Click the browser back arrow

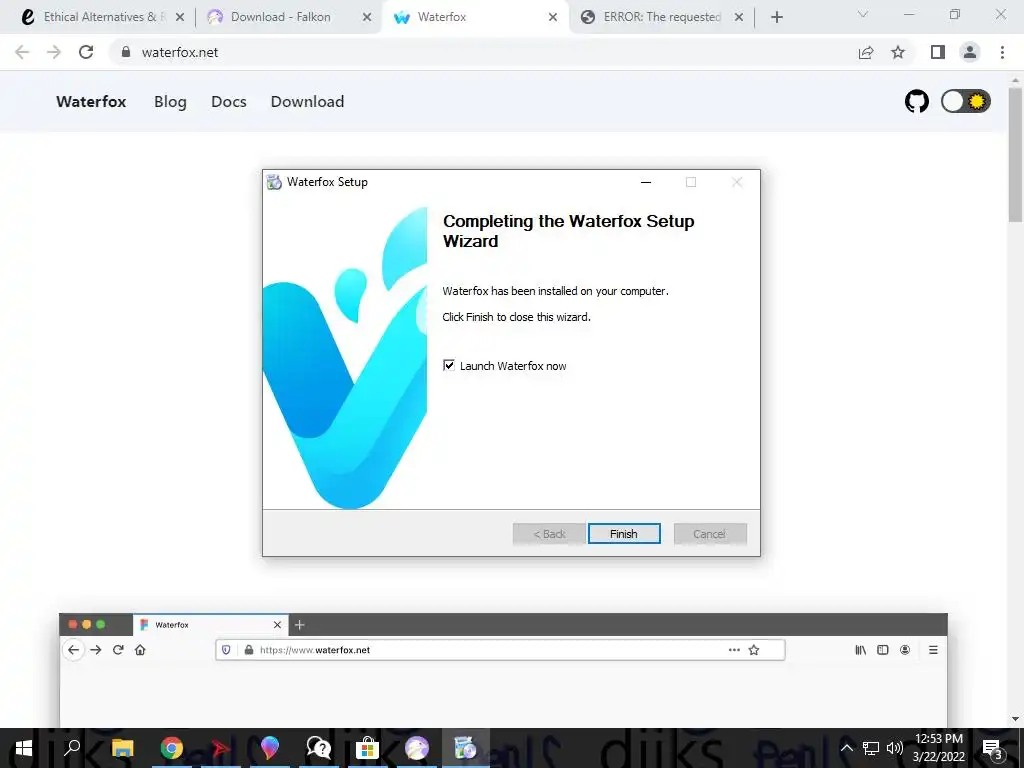click(x=22, y=52)
